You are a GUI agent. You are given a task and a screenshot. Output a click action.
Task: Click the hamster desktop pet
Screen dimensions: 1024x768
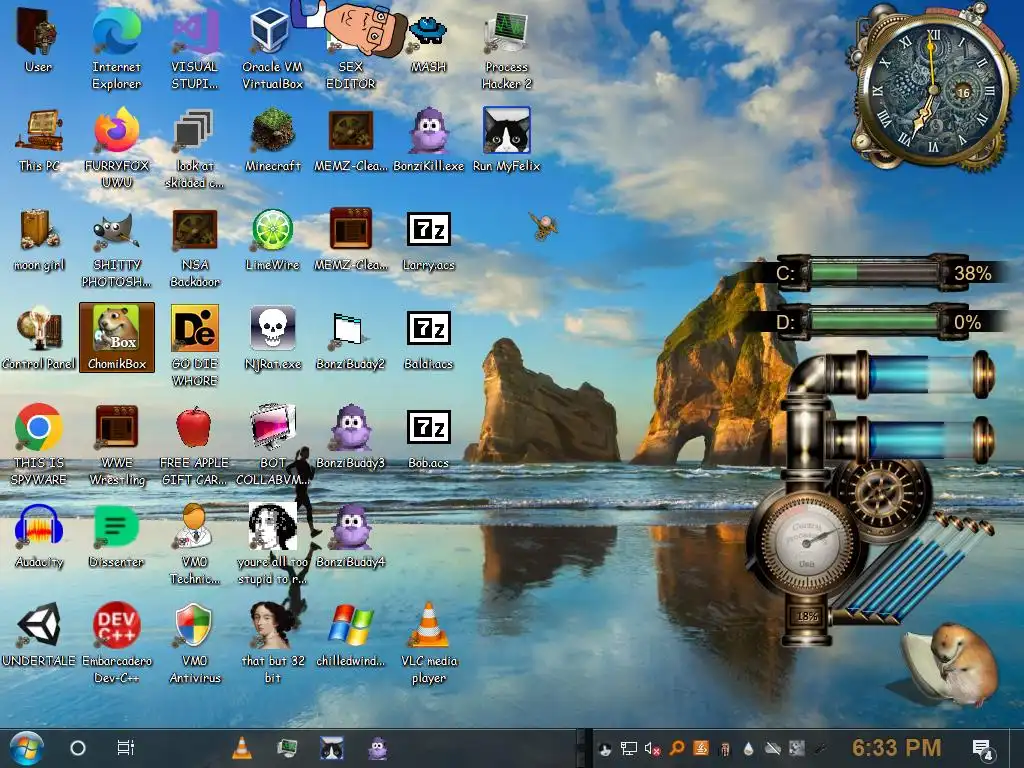(952, 665)
